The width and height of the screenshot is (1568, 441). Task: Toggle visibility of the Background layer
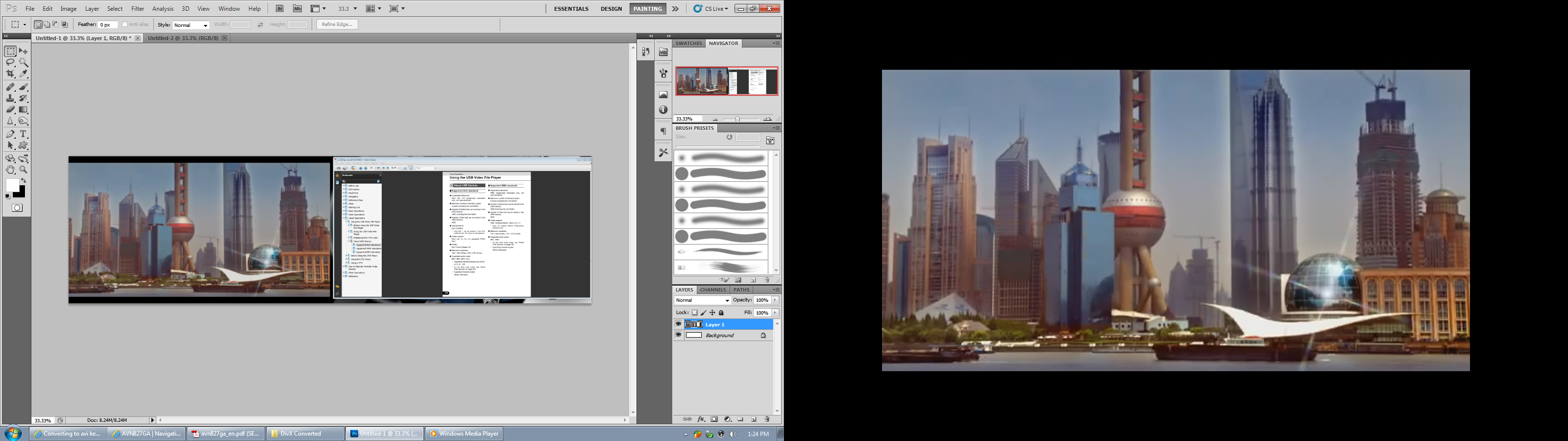coord(678,335)
